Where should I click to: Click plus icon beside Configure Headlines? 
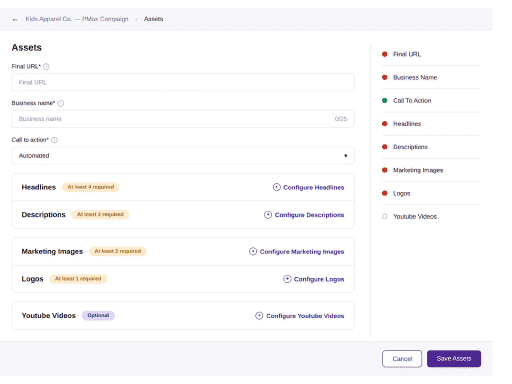[277, 187]
